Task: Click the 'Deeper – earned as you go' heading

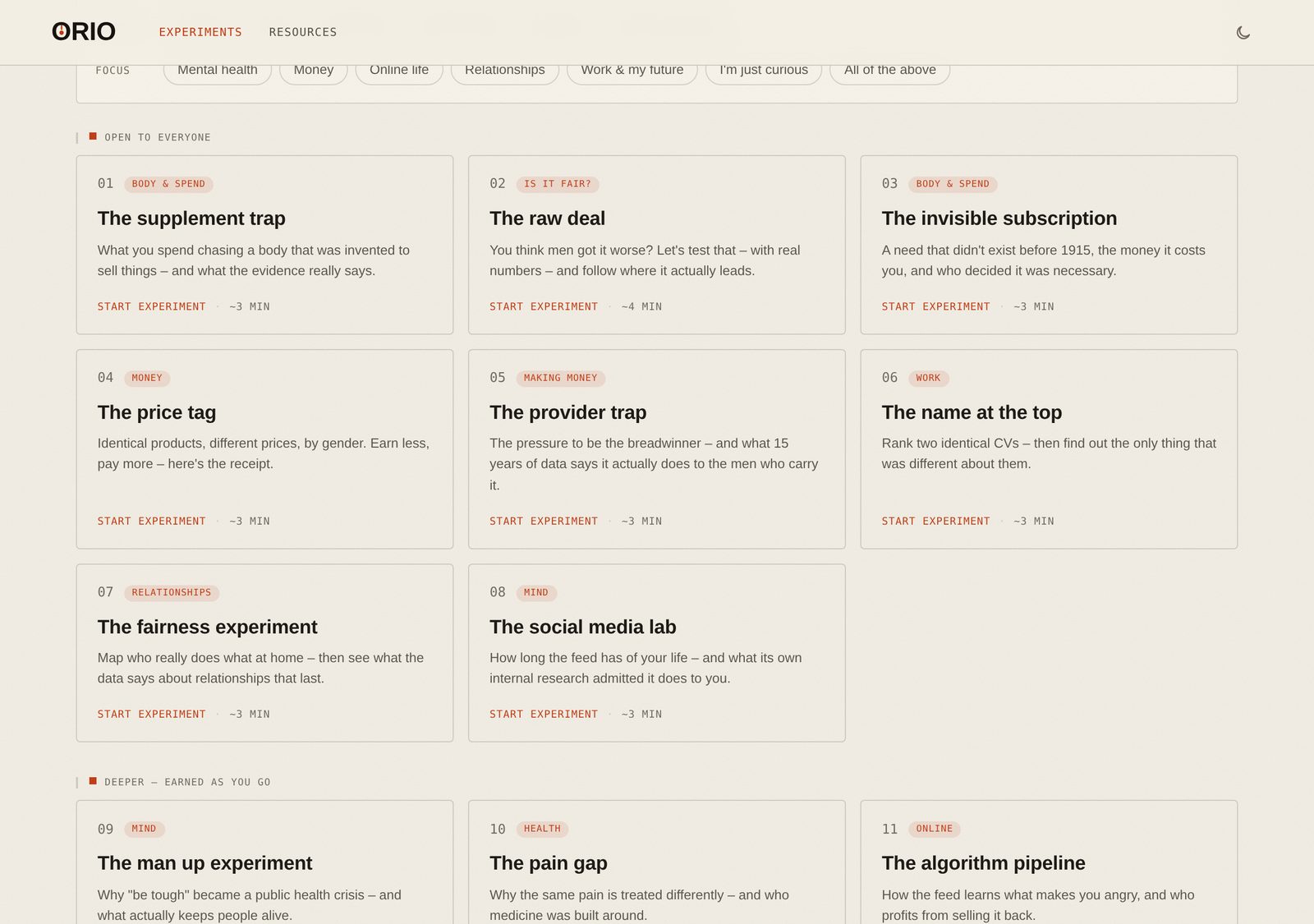Action: pyautogui.click(x=187, y=782)
